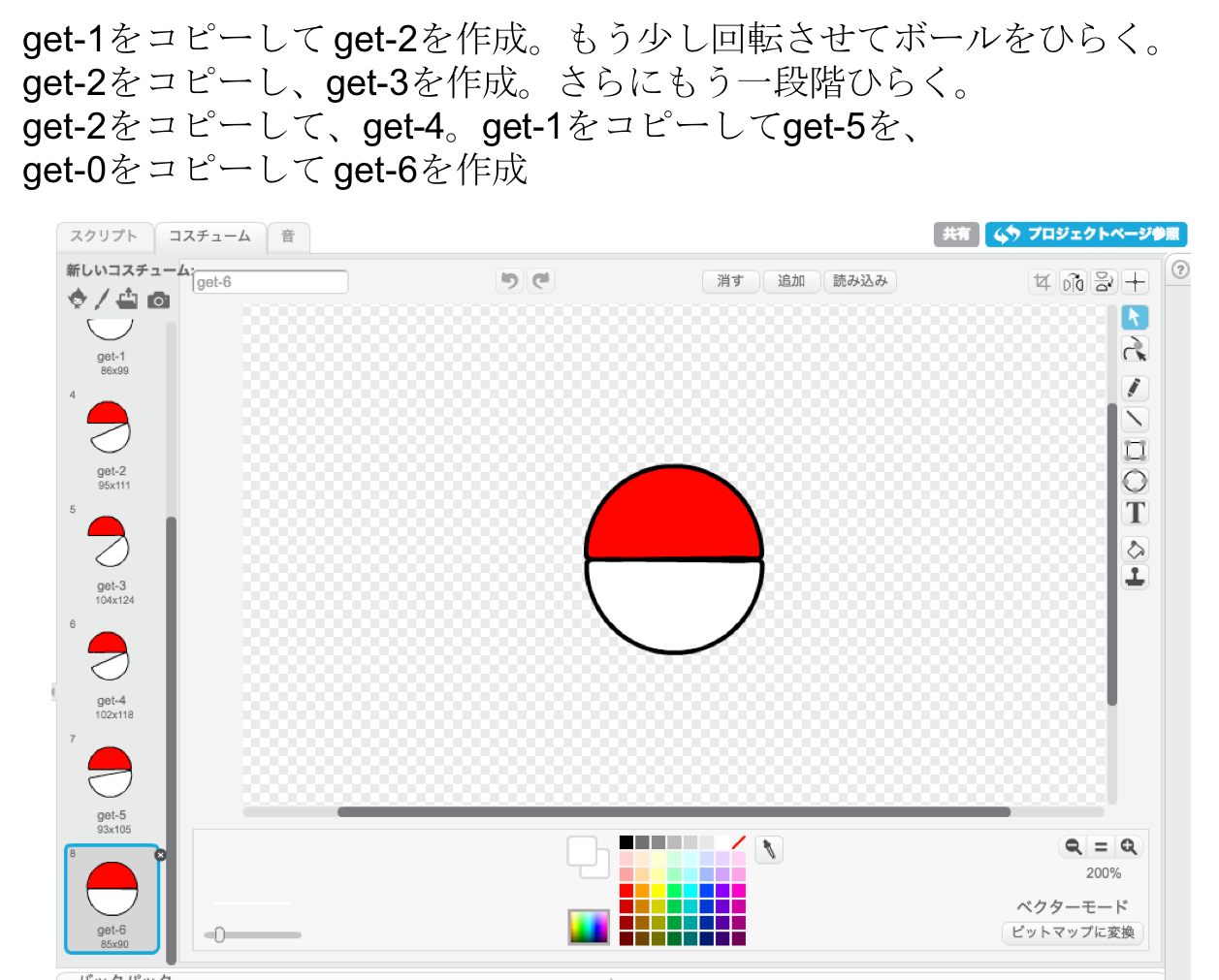Click ビットマップに変換 button

pos(1073,933)
